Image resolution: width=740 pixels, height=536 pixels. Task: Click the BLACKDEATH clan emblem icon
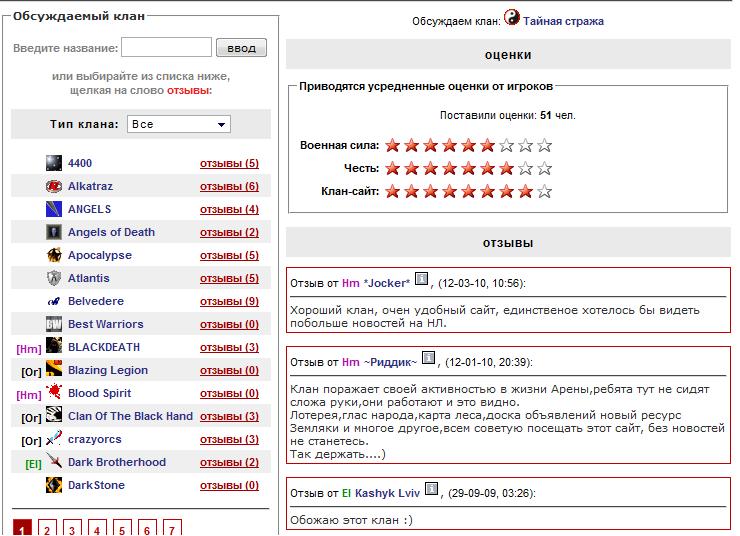[x=54, y=345]
